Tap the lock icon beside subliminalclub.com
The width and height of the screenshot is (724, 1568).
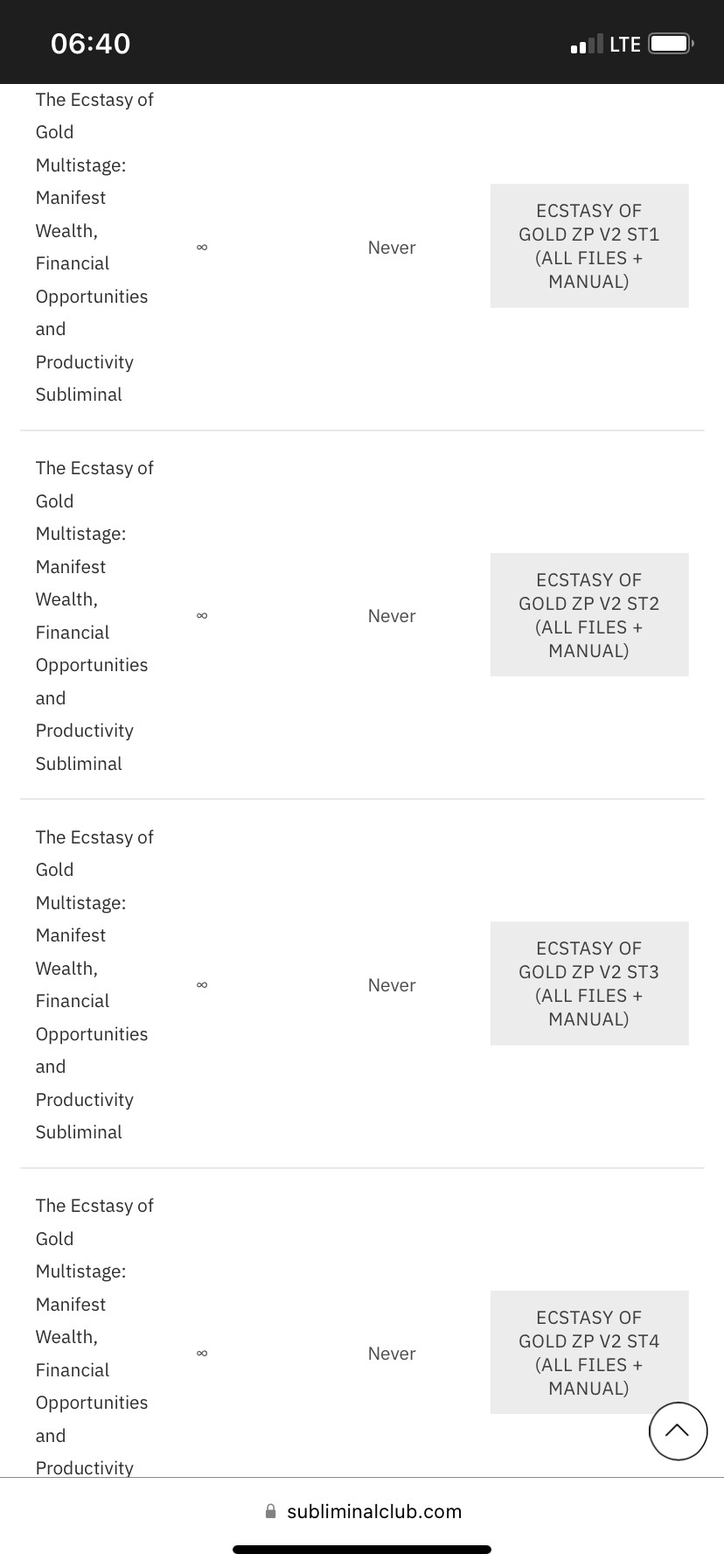click(x=270, y=1511)
